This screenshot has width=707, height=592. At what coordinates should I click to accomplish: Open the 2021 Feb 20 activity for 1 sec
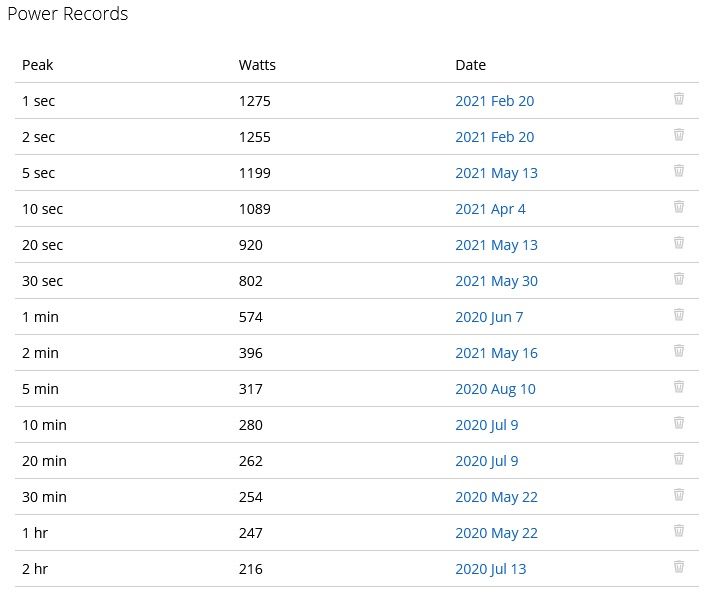[x=494, y=101]
